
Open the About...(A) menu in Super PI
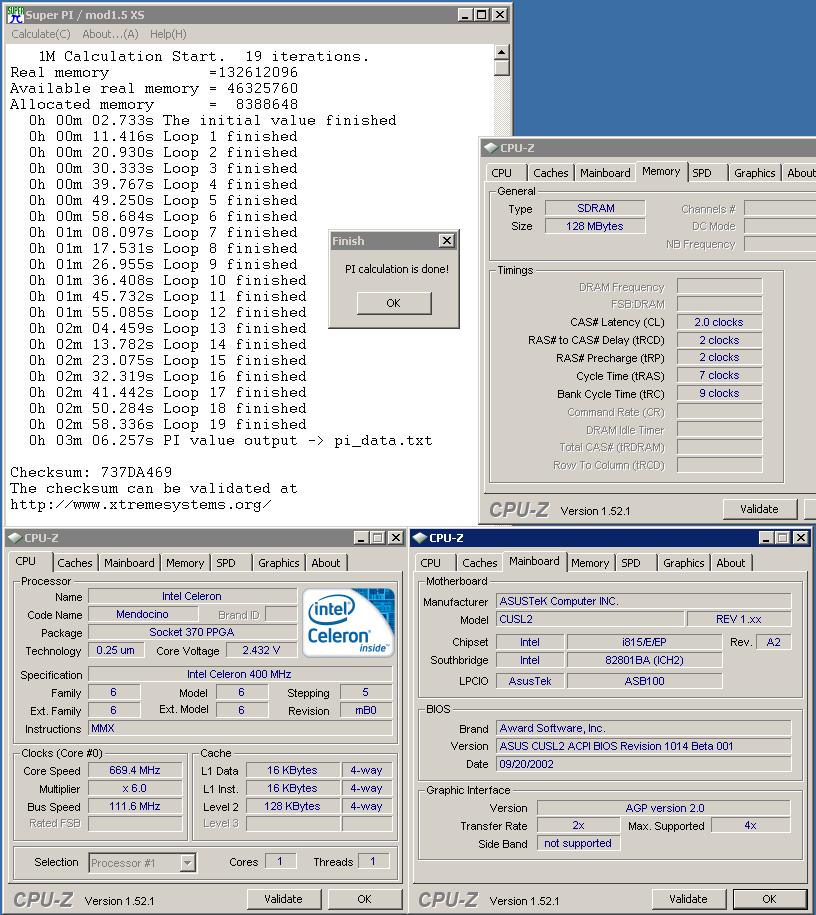click(x=110, y=34)
